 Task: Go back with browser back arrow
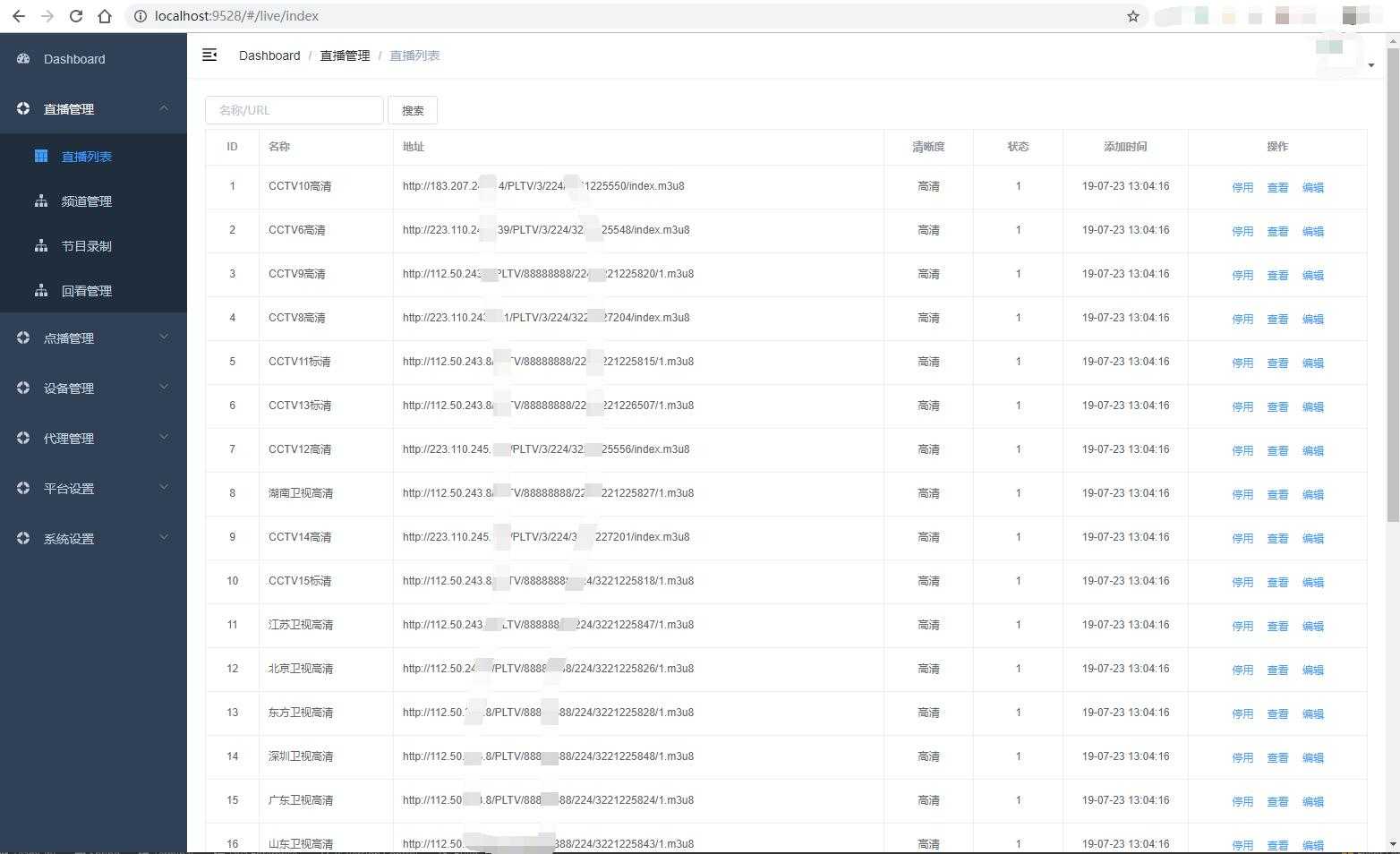pos(19,16)
